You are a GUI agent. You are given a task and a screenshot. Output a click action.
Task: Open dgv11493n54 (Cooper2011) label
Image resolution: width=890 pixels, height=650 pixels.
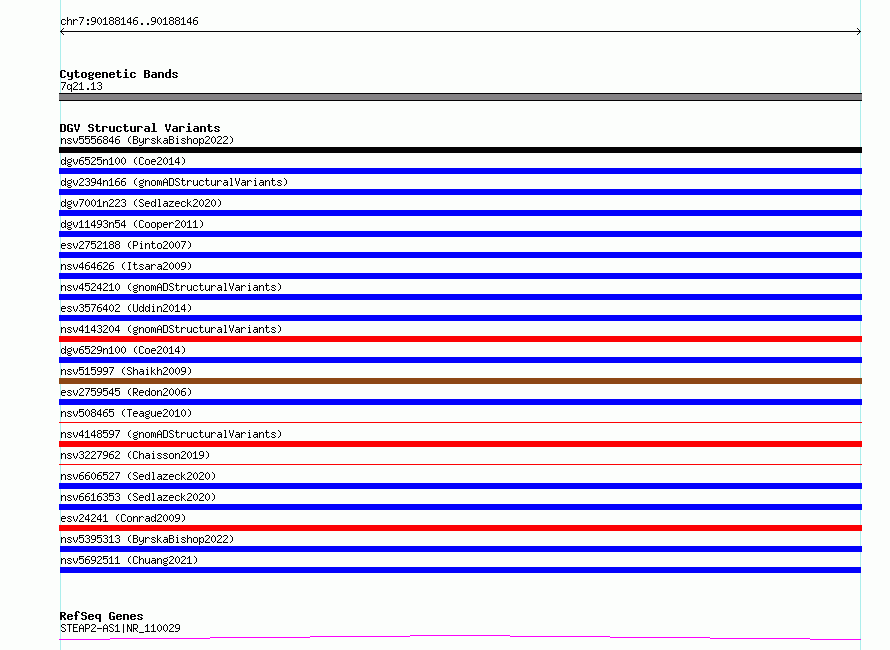132,224
